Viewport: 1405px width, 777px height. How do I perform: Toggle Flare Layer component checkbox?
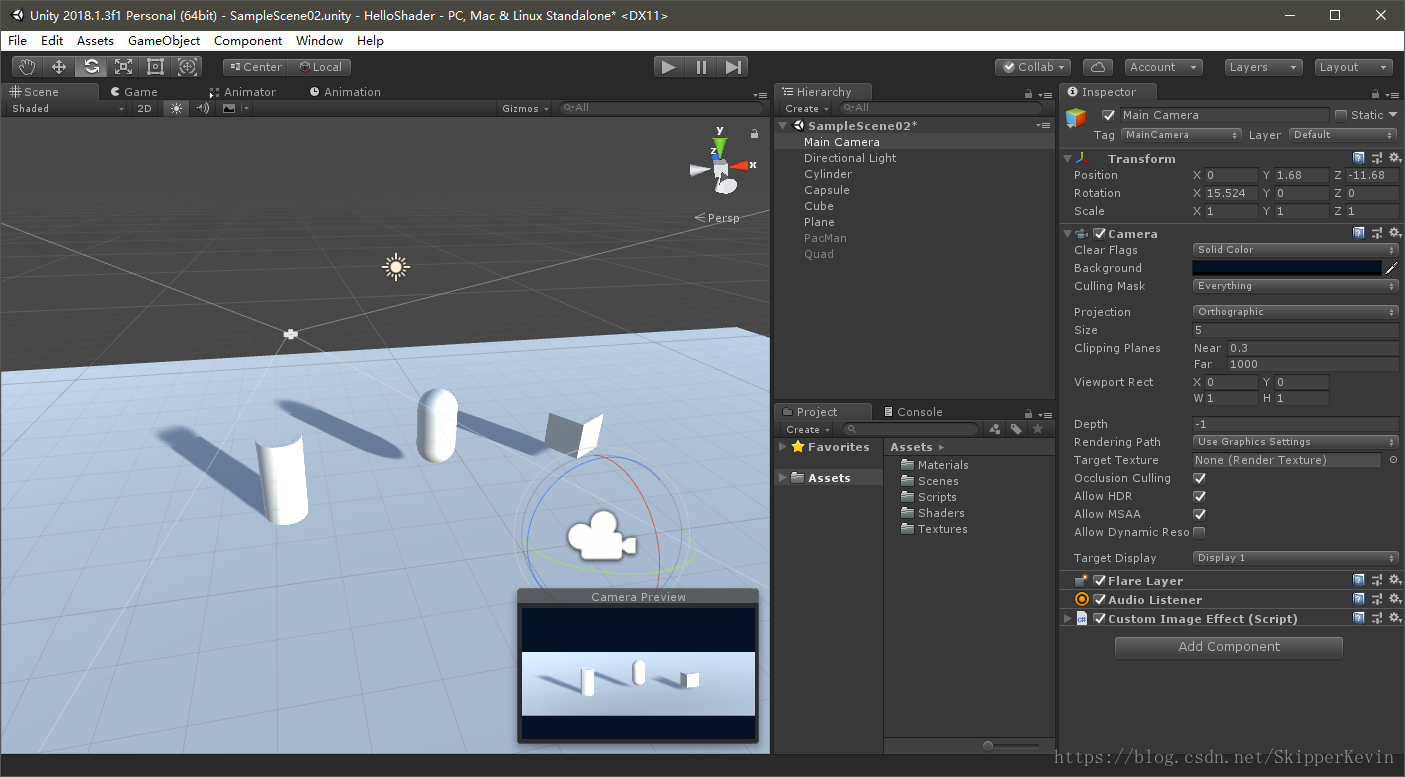point(1100,580)
